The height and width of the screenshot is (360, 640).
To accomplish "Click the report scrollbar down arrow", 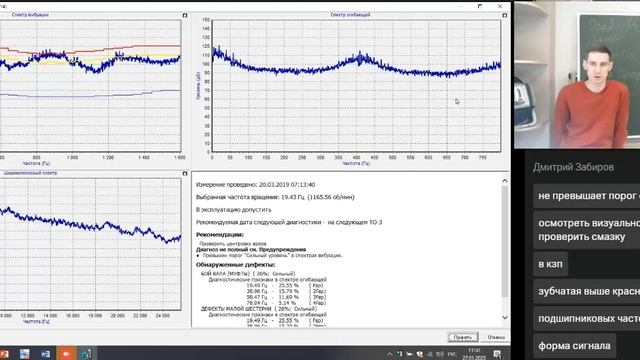I will pos(505,317).
